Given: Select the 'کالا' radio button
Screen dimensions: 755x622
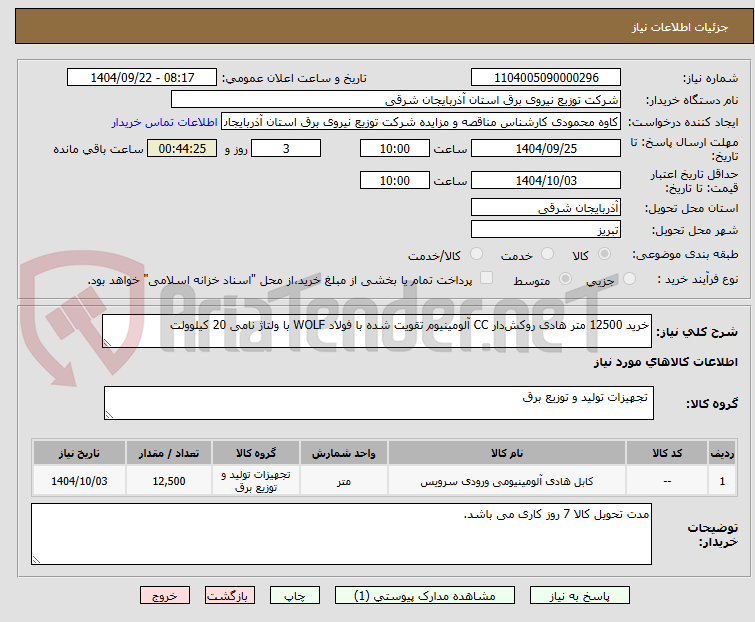Looking at the screenshot, I should 604,254.
